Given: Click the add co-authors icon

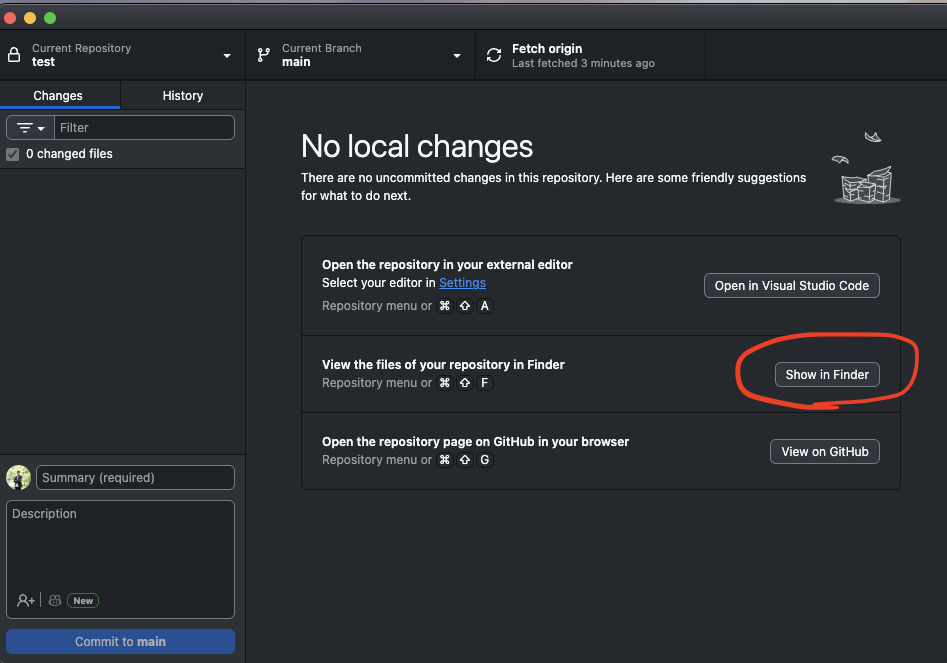Looking at the screenshot, I should click(26, 600).
